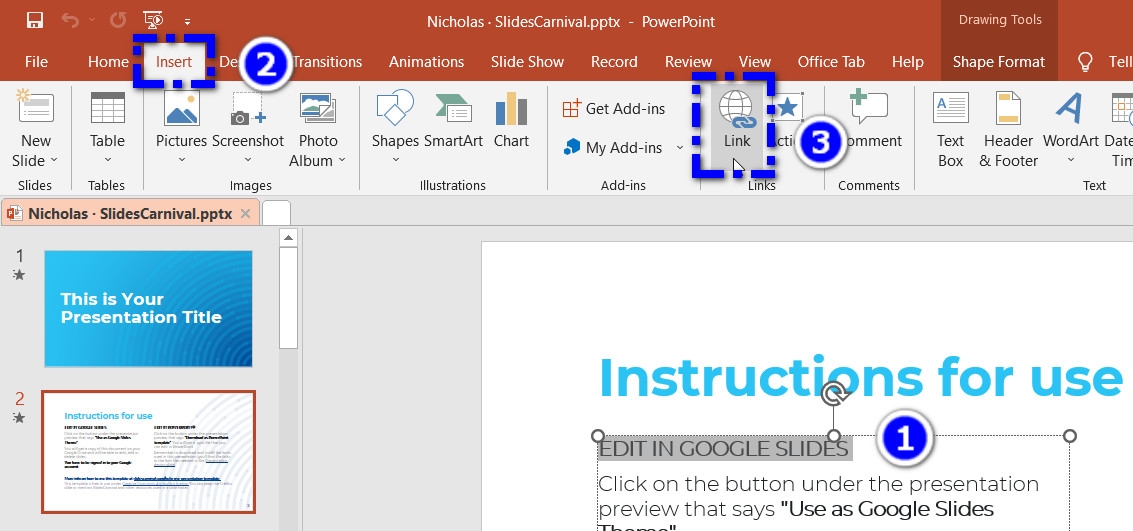
Task: Click the animation star under slide 2
Action: coord(20,418)
